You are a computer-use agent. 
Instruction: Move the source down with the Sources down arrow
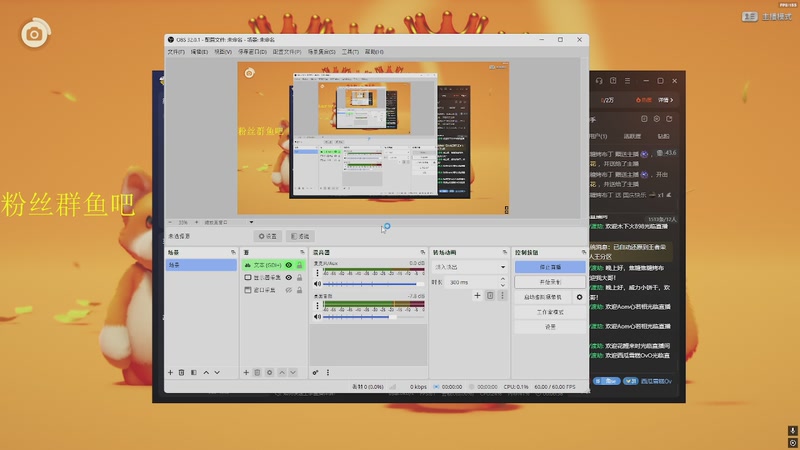point(293,372)
